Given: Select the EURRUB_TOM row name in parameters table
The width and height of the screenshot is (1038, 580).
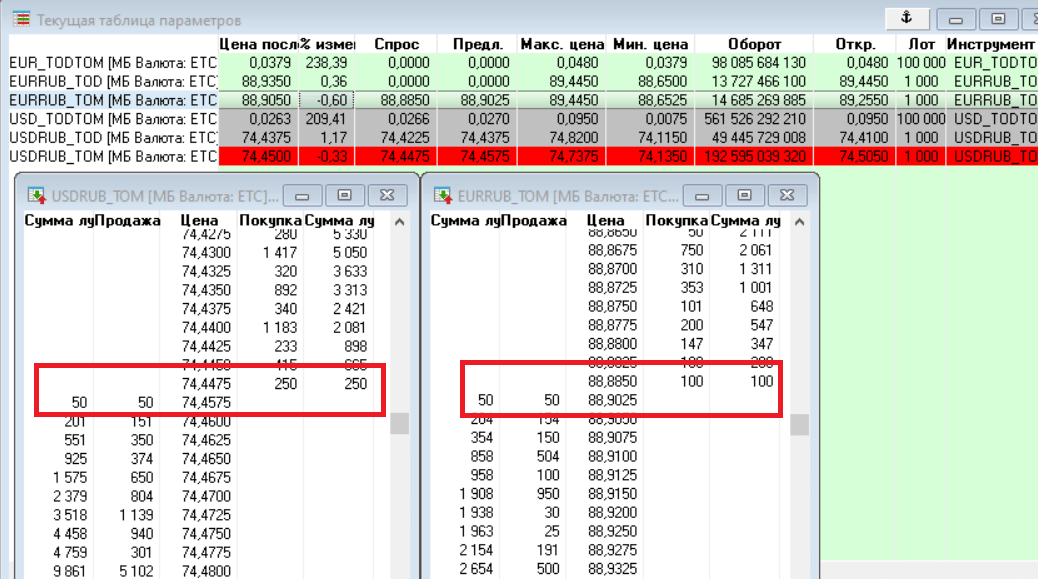Looking at the screenshot, I should click(113, 100).
